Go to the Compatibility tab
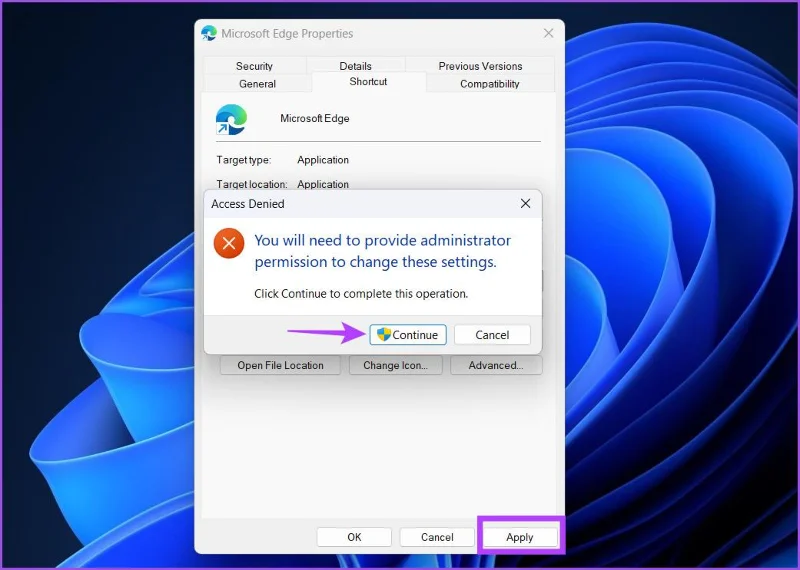This screenshot has width=800, height=570. (489, 84)
